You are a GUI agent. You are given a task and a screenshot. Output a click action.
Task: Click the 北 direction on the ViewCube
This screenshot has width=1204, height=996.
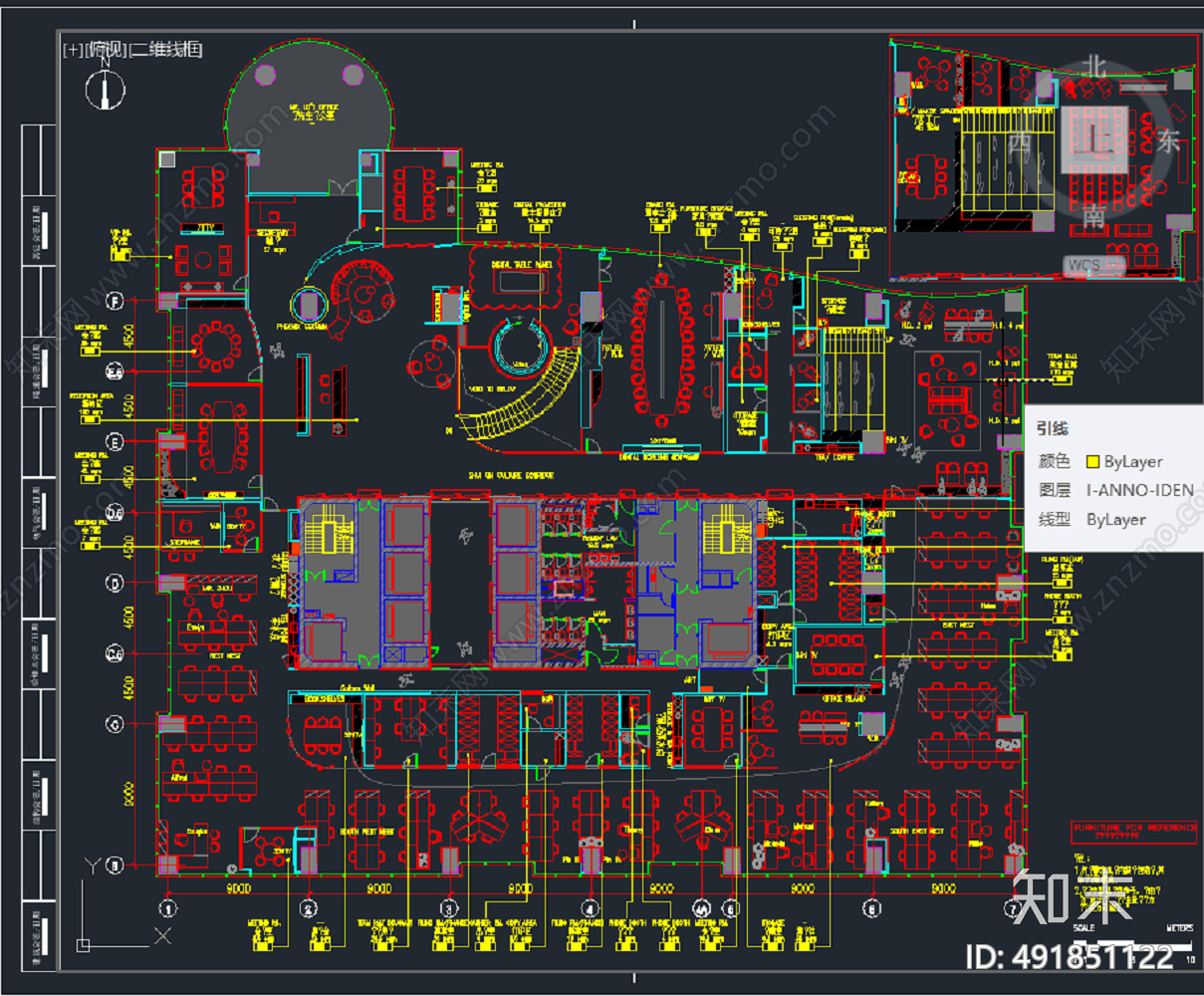point(1095,67)
